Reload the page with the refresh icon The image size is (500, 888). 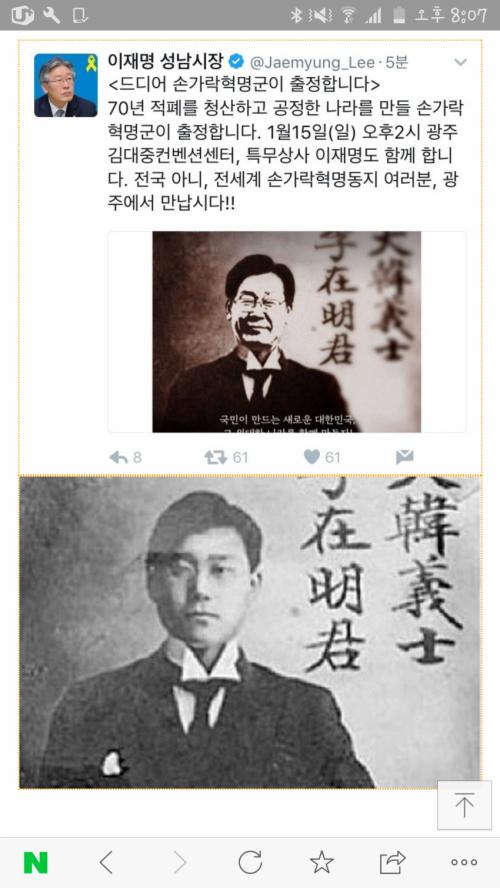pos(250,863)
